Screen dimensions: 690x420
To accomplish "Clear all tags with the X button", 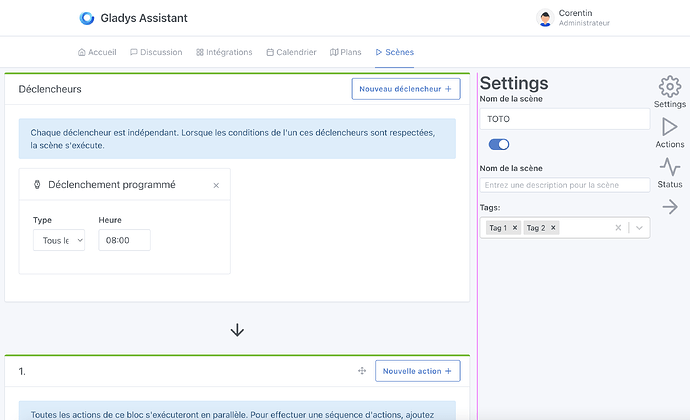I will pyautogui.click(x=618, y=228).
